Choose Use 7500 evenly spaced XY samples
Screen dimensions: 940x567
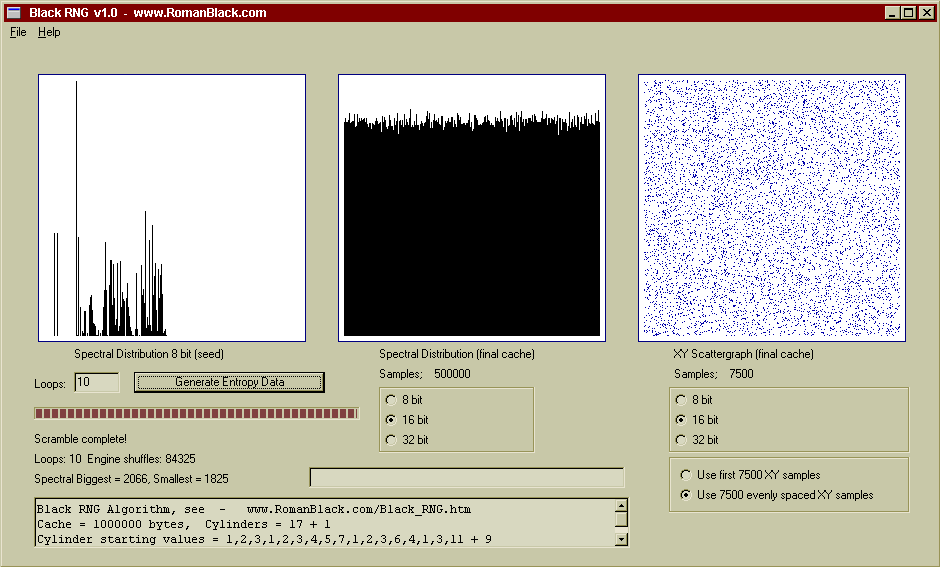click(685, 495)
